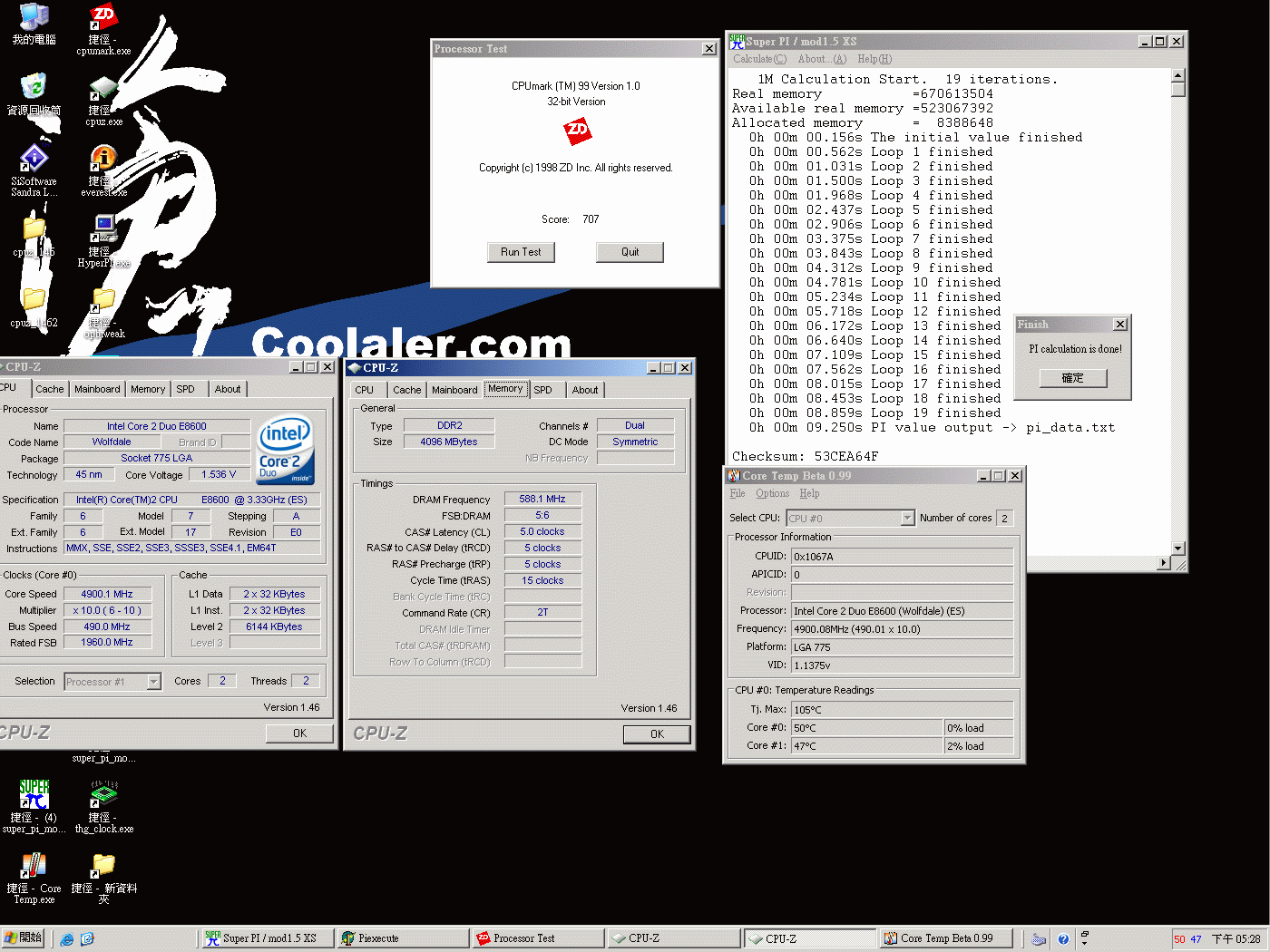The height and width of the screenshot is (952, 1270).
Task: Expand the Processor #1 selection dropdown
Action: pos(154,682)
